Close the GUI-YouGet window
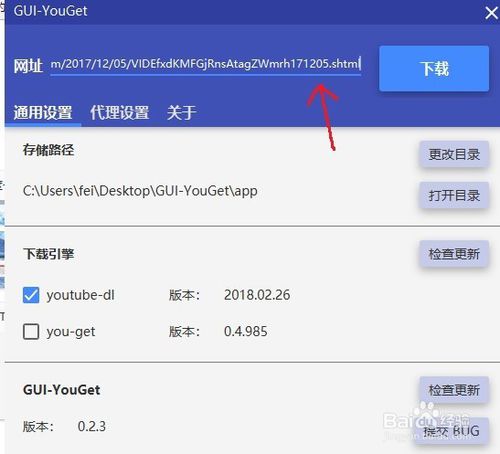500x454 pixels. click(491, 13)
